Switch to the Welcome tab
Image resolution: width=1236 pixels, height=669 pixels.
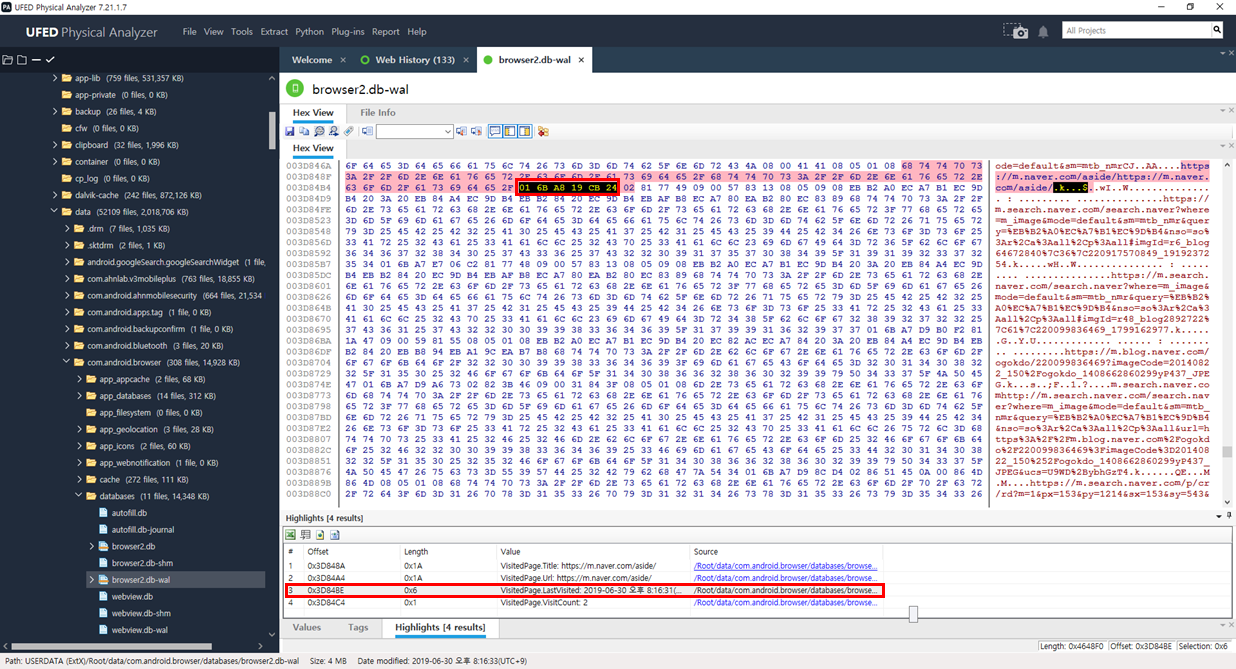[311, 60]
